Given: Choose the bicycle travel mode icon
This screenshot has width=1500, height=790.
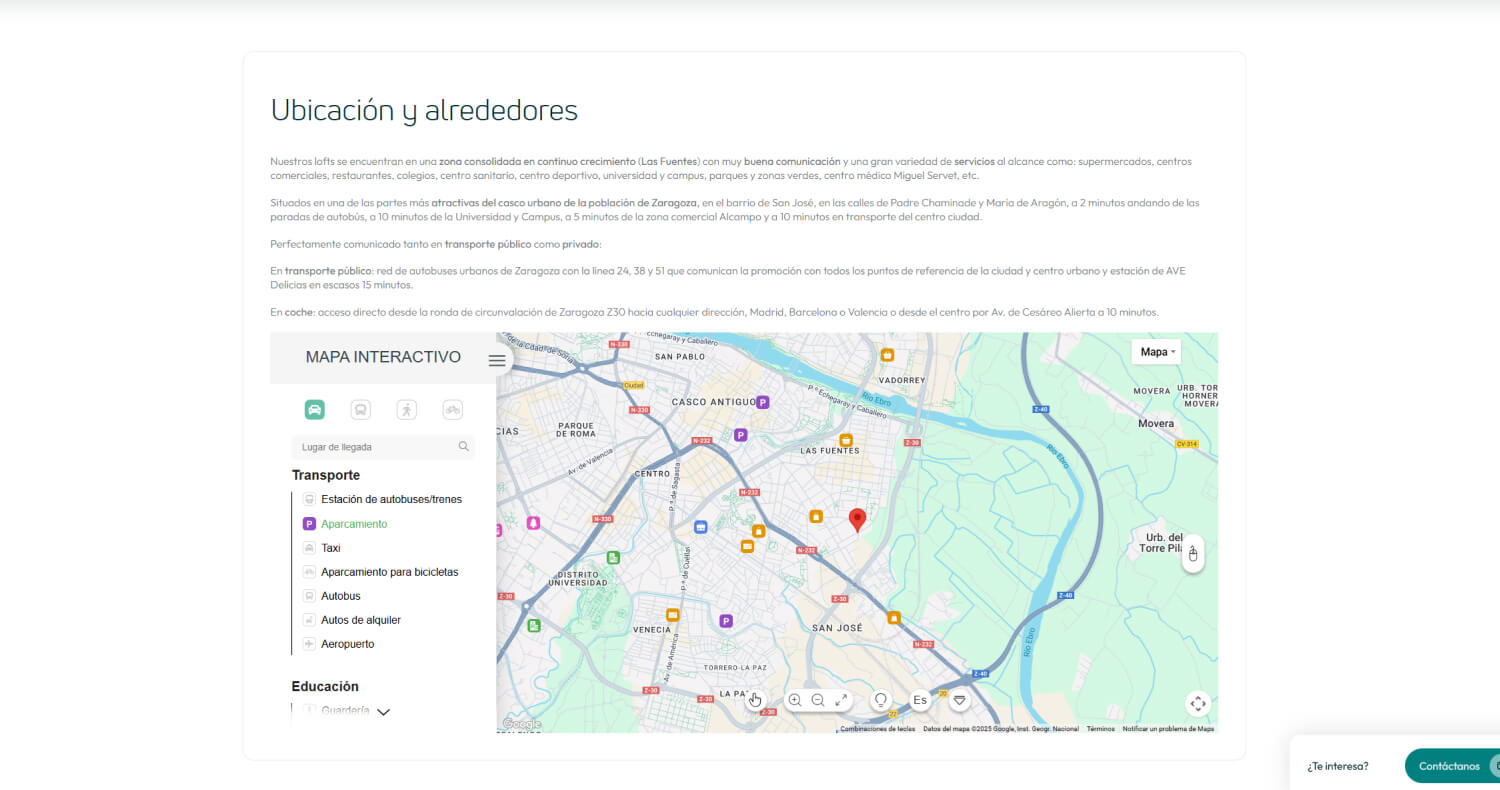Looking at the screenshot, I should tap(452, 409).
